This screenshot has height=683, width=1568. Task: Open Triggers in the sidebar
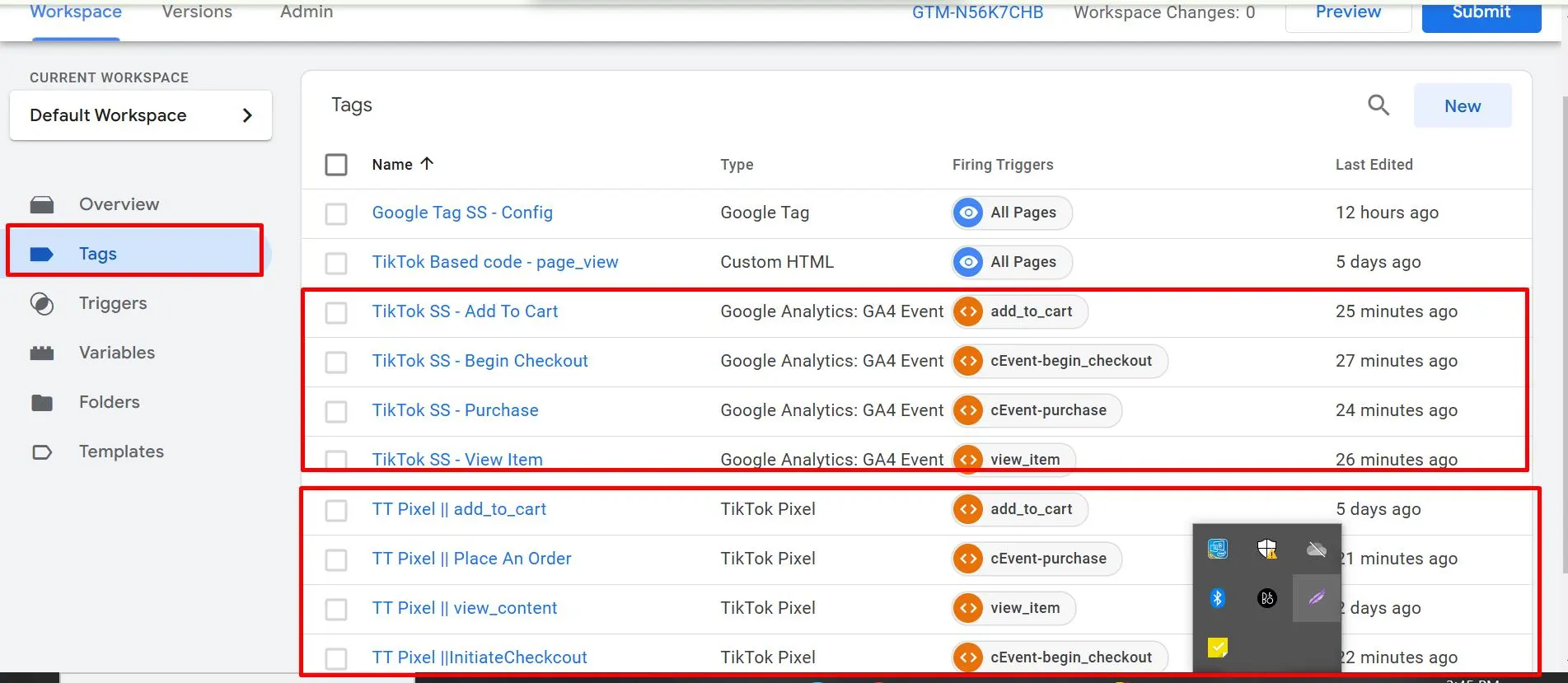(113, 303)
